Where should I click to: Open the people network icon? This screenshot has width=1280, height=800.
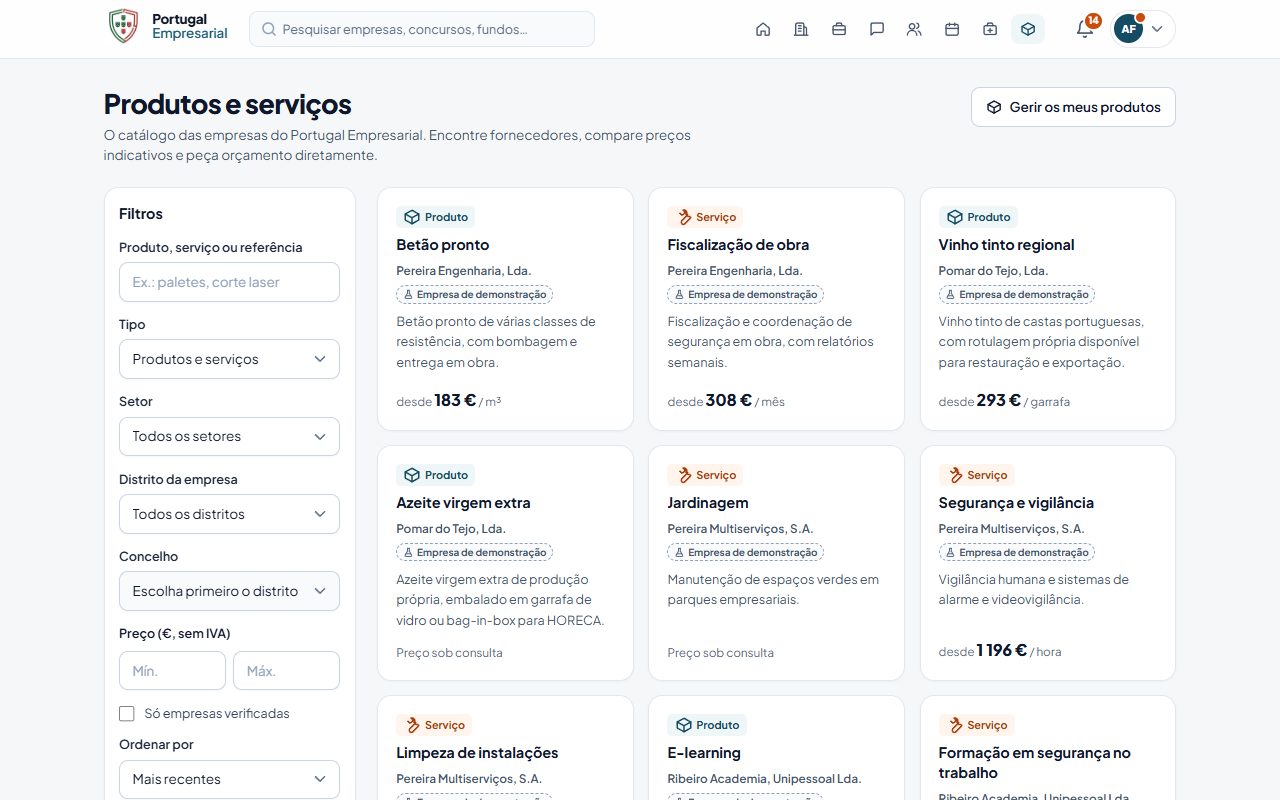tap(914, 29)
